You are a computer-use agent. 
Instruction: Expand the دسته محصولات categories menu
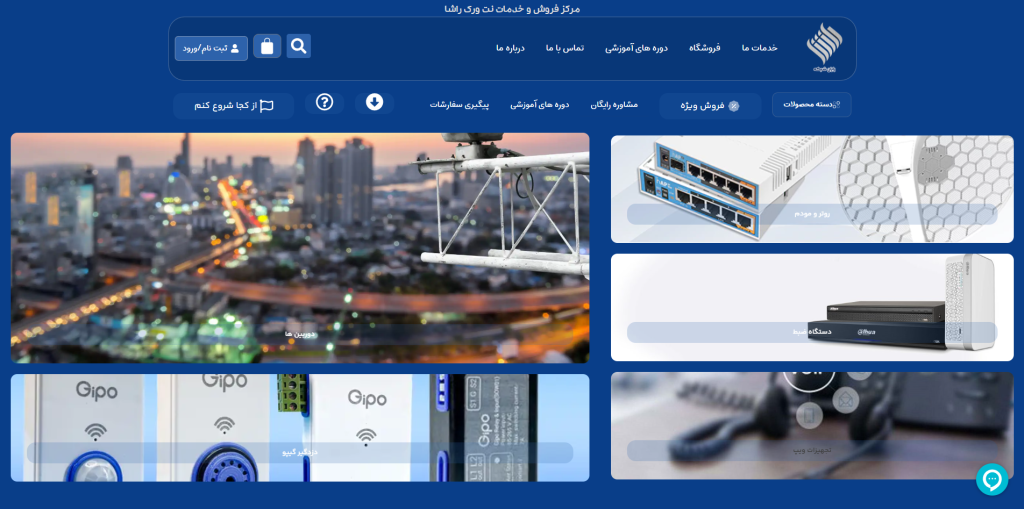pos(811,104)
